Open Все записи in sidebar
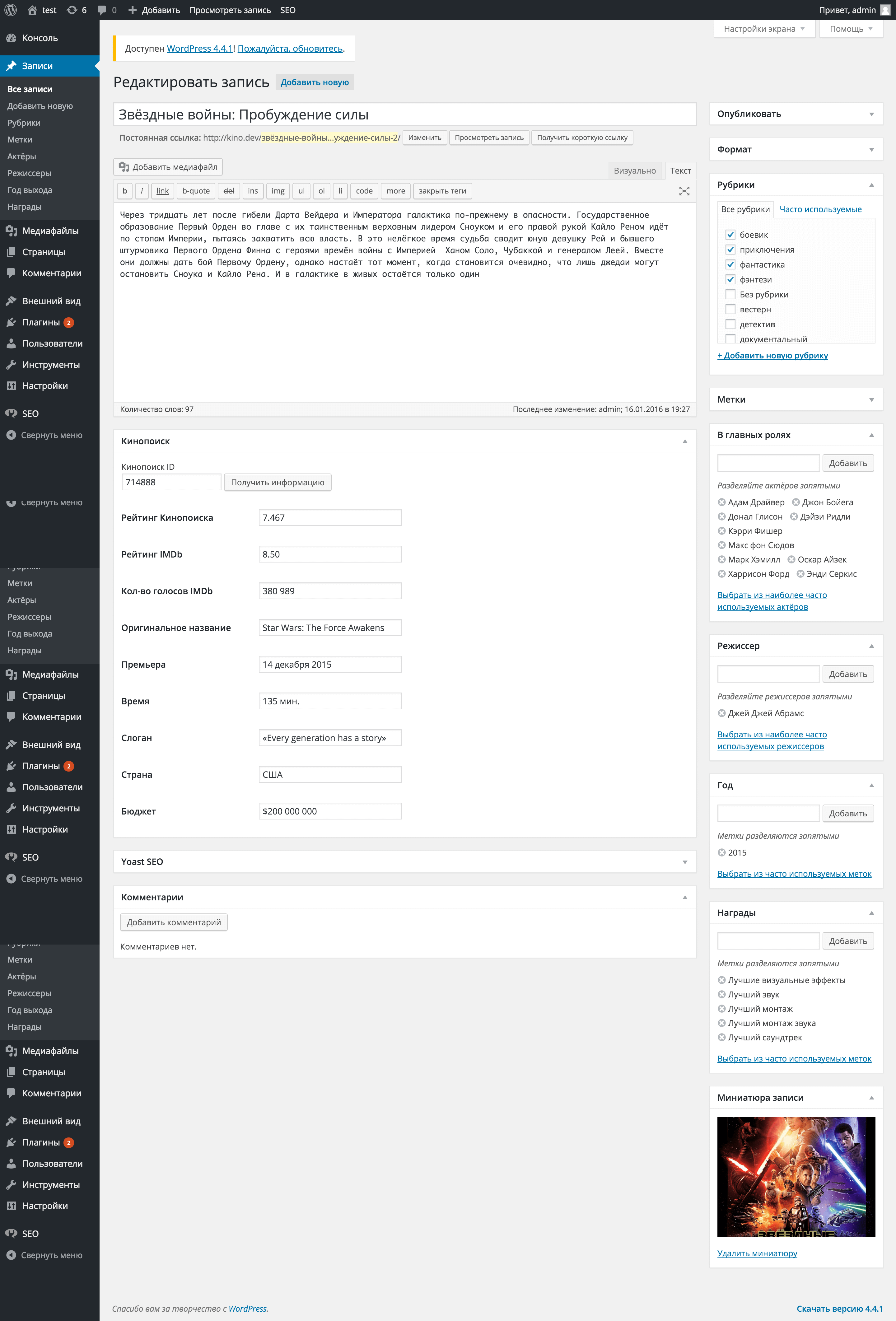896x1321 pixels. pyautogui.click(x=30, y=89)
